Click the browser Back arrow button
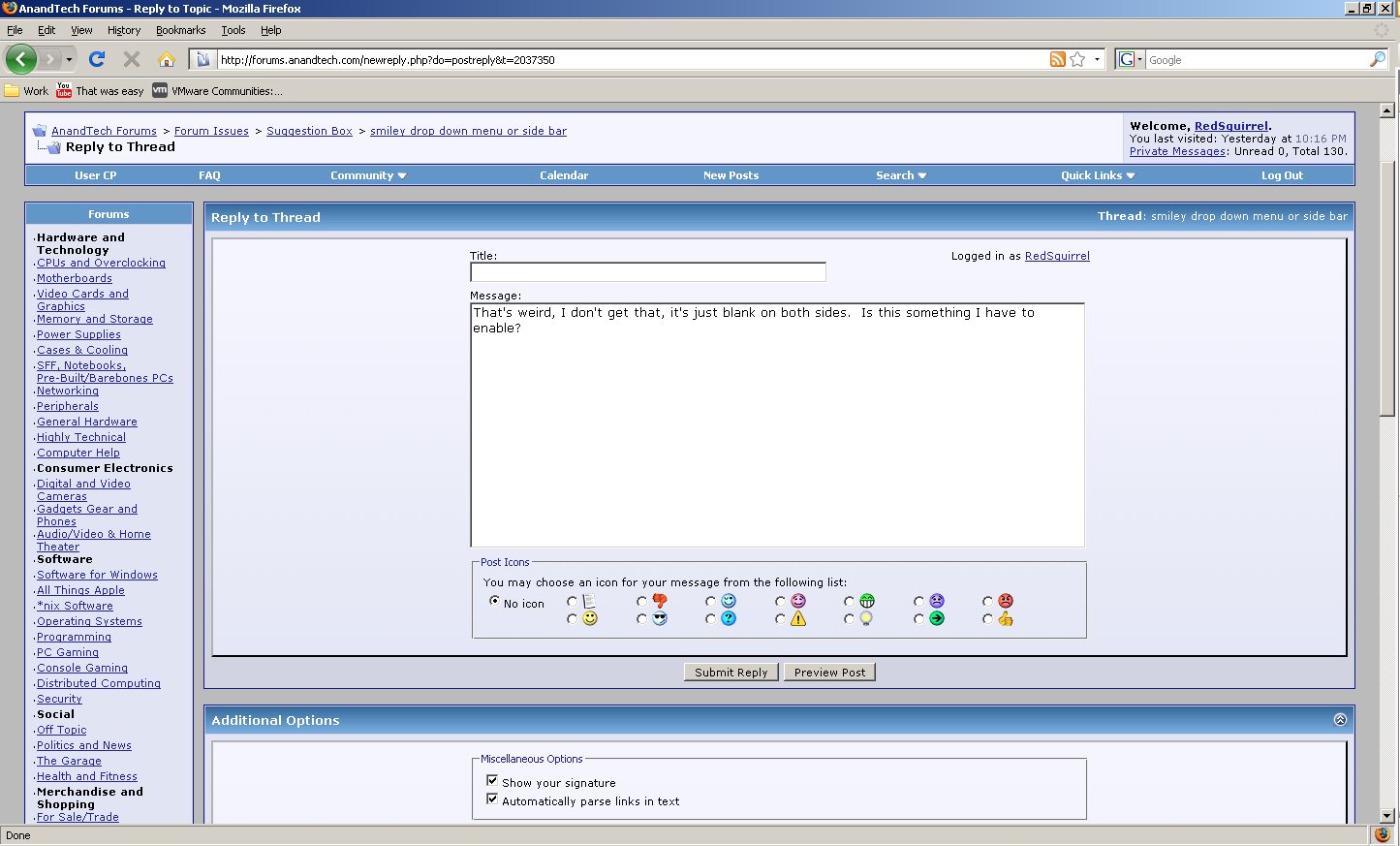 [x=21, y=59]
